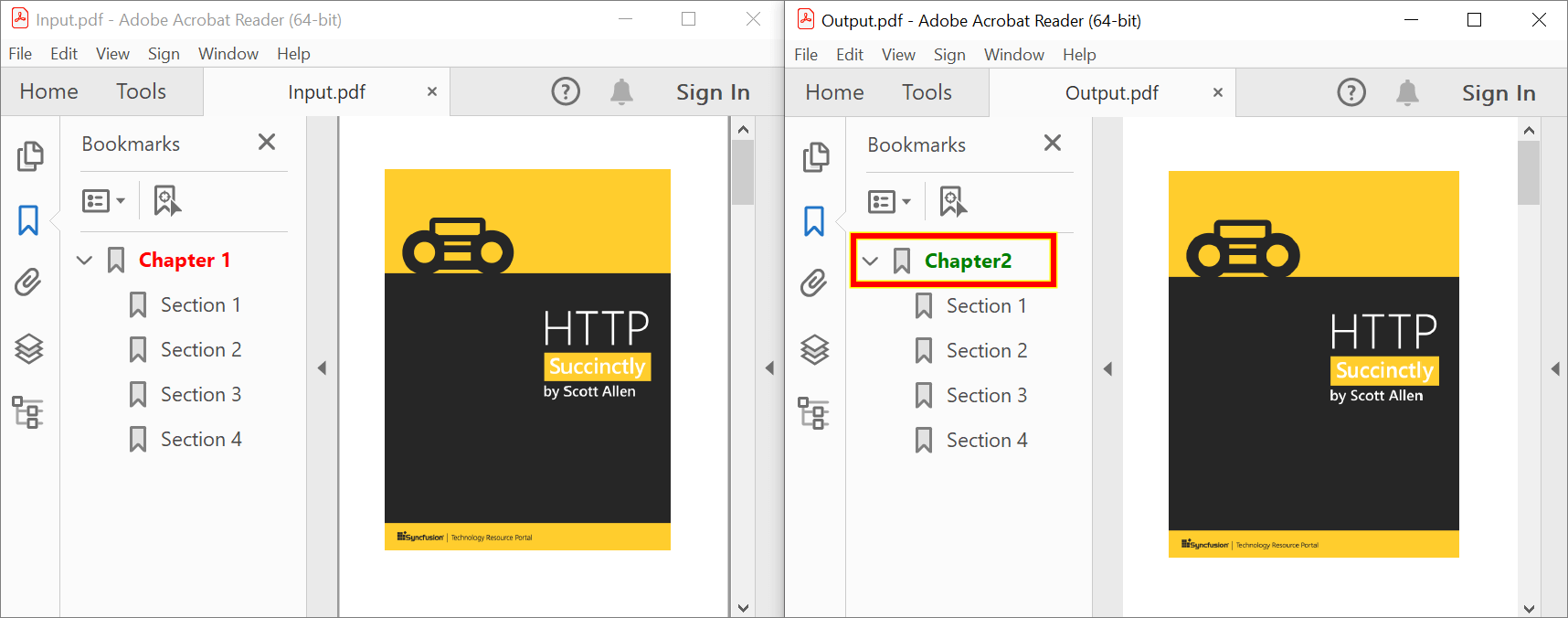
Task: Open Attachments paperclip icon in Input.pdf window
Action: 28,282
